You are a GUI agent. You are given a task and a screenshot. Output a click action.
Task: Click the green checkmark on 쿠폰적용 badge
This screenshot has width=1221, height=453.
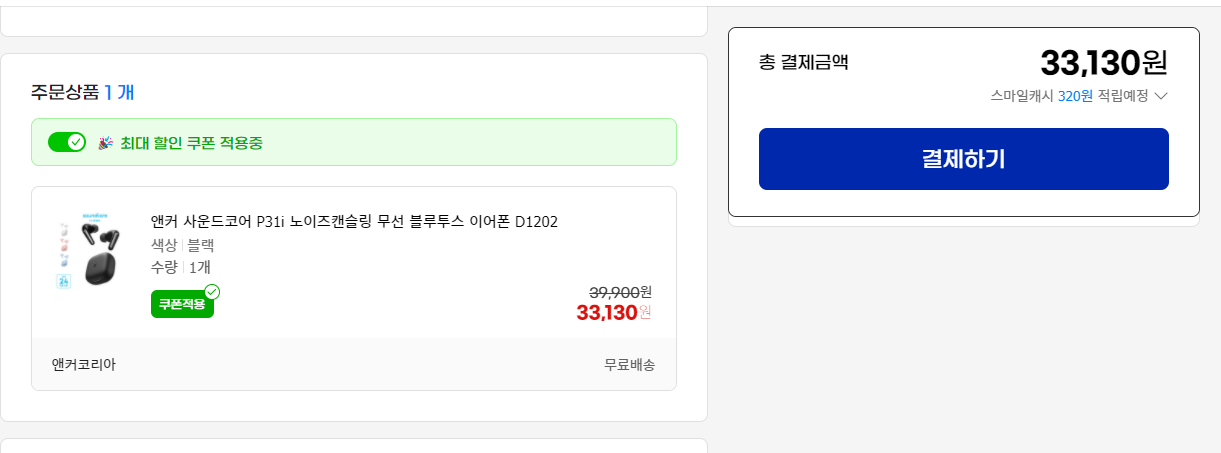pyautogui.click(x=212, y=292)
